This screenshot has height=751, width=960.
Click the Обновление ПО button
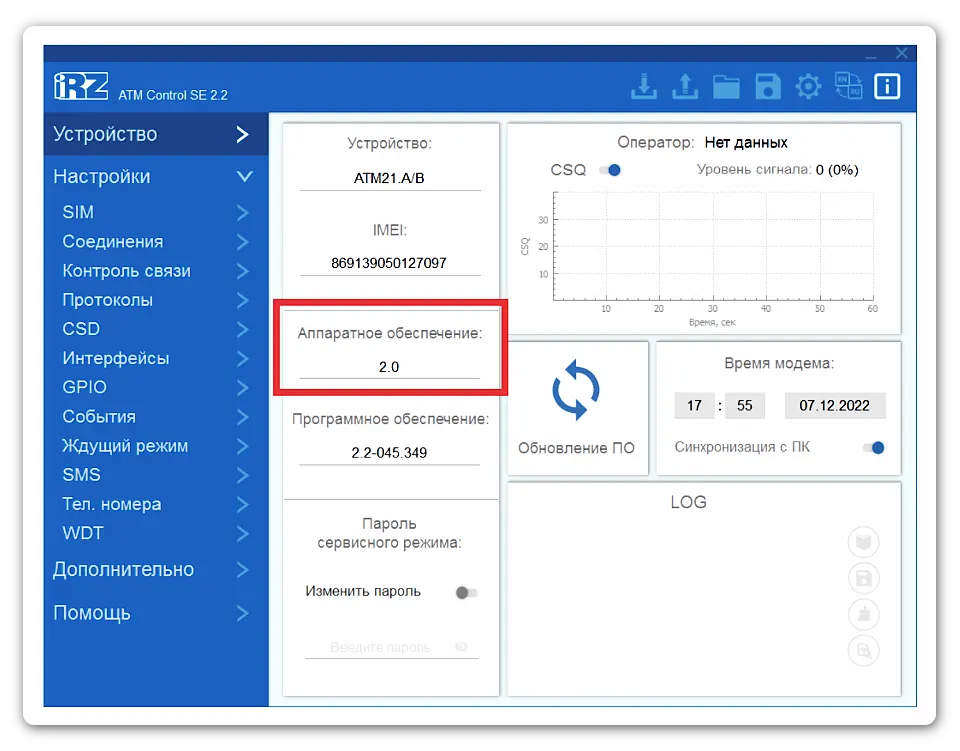click(577, 407)
